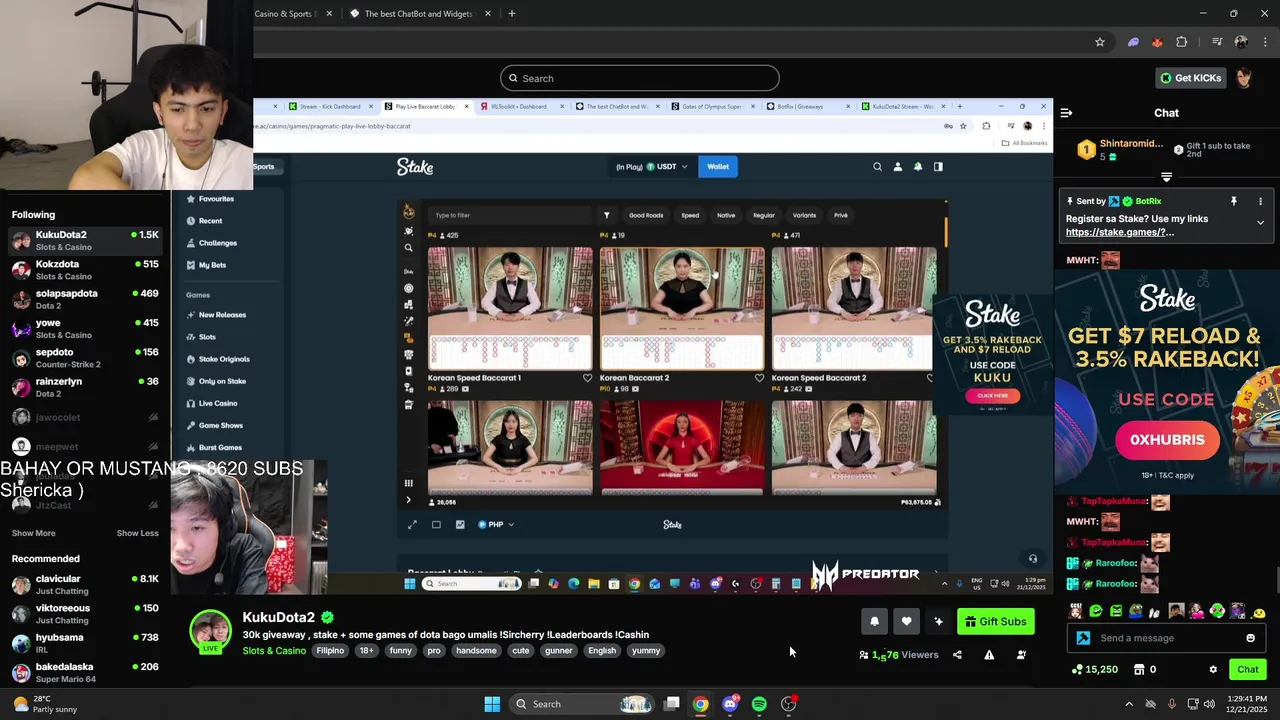The image size is (1280, 720).
Task: Click the weather widget on taskbar
Action: click(x=45, y=704)
